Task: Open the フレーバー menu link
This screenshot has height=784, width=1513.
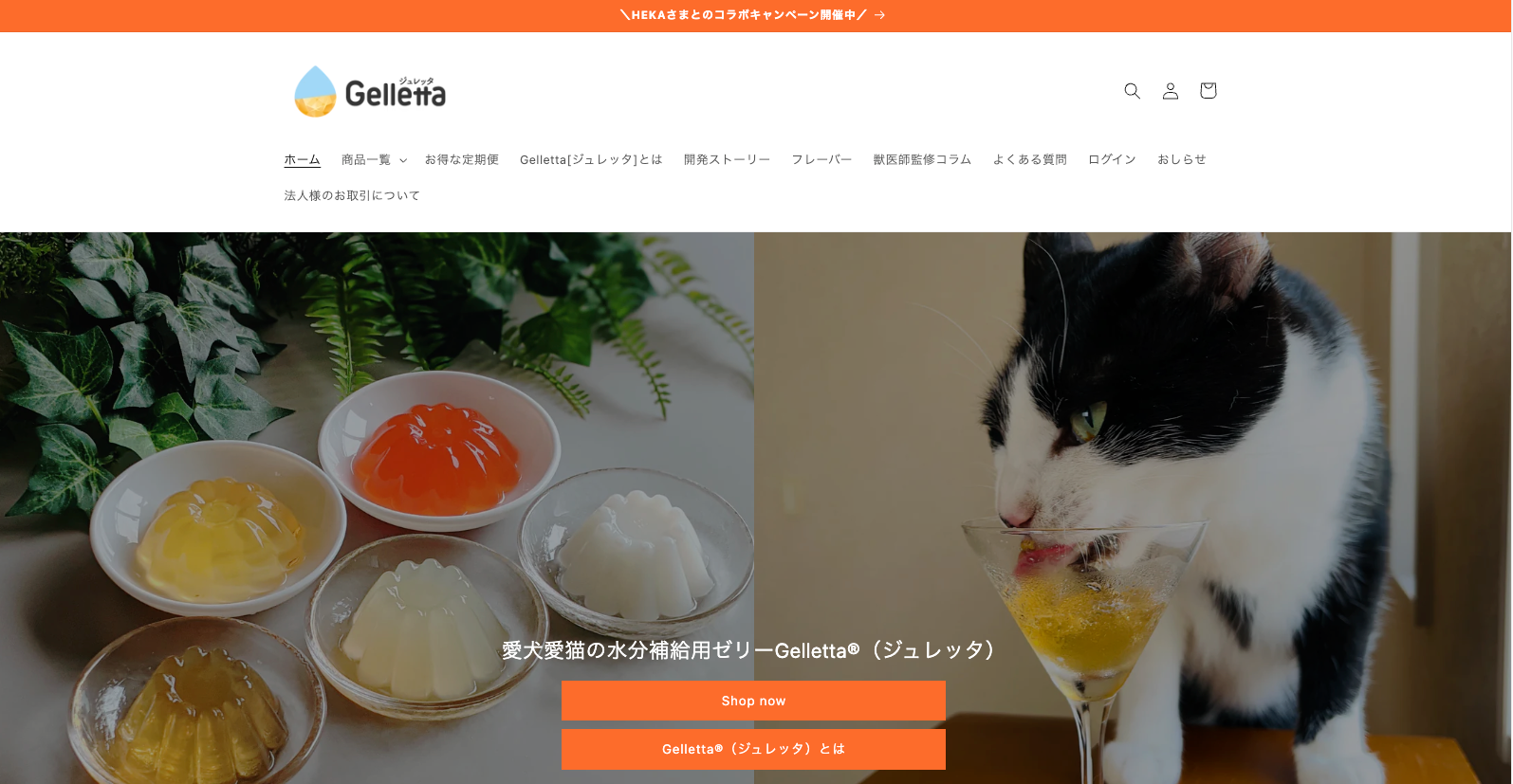Action: pyautogui.click(x=822, y=159)
